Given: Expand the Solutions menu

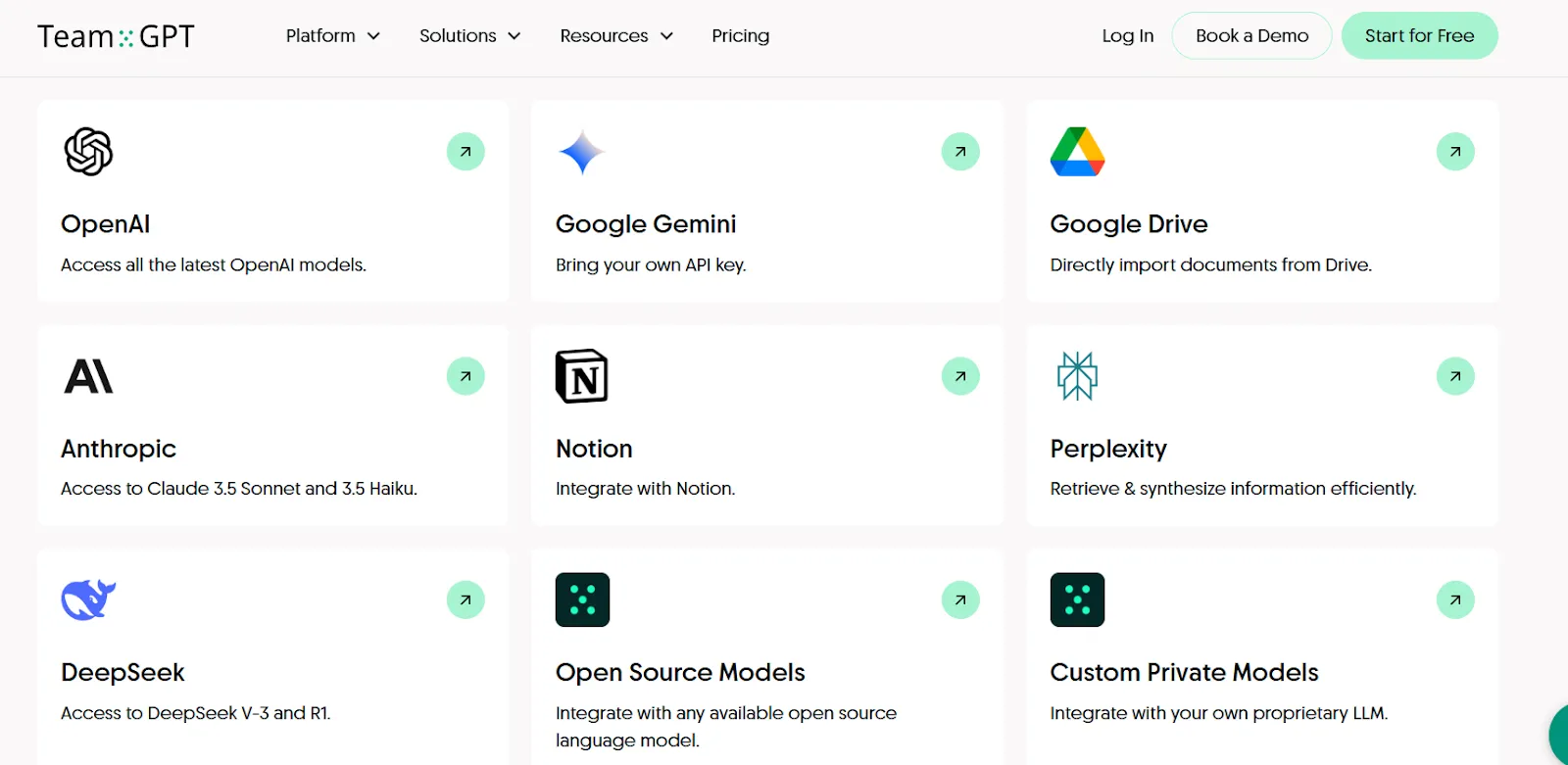Looking at the screenshot, I should [x=469, y=36].
